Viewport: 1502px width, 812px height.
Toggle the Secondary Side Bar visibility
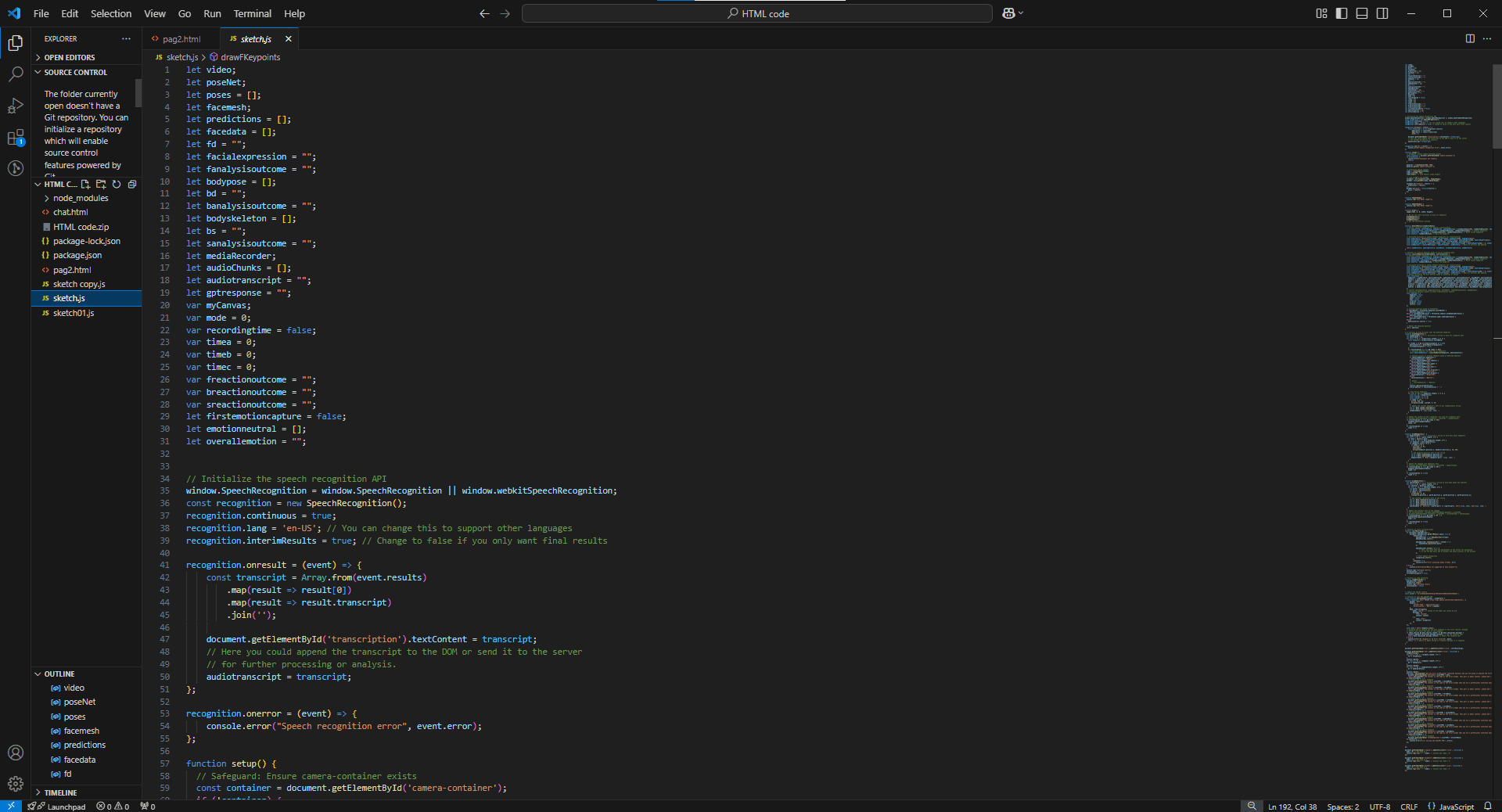click(x=1382, y=13)
